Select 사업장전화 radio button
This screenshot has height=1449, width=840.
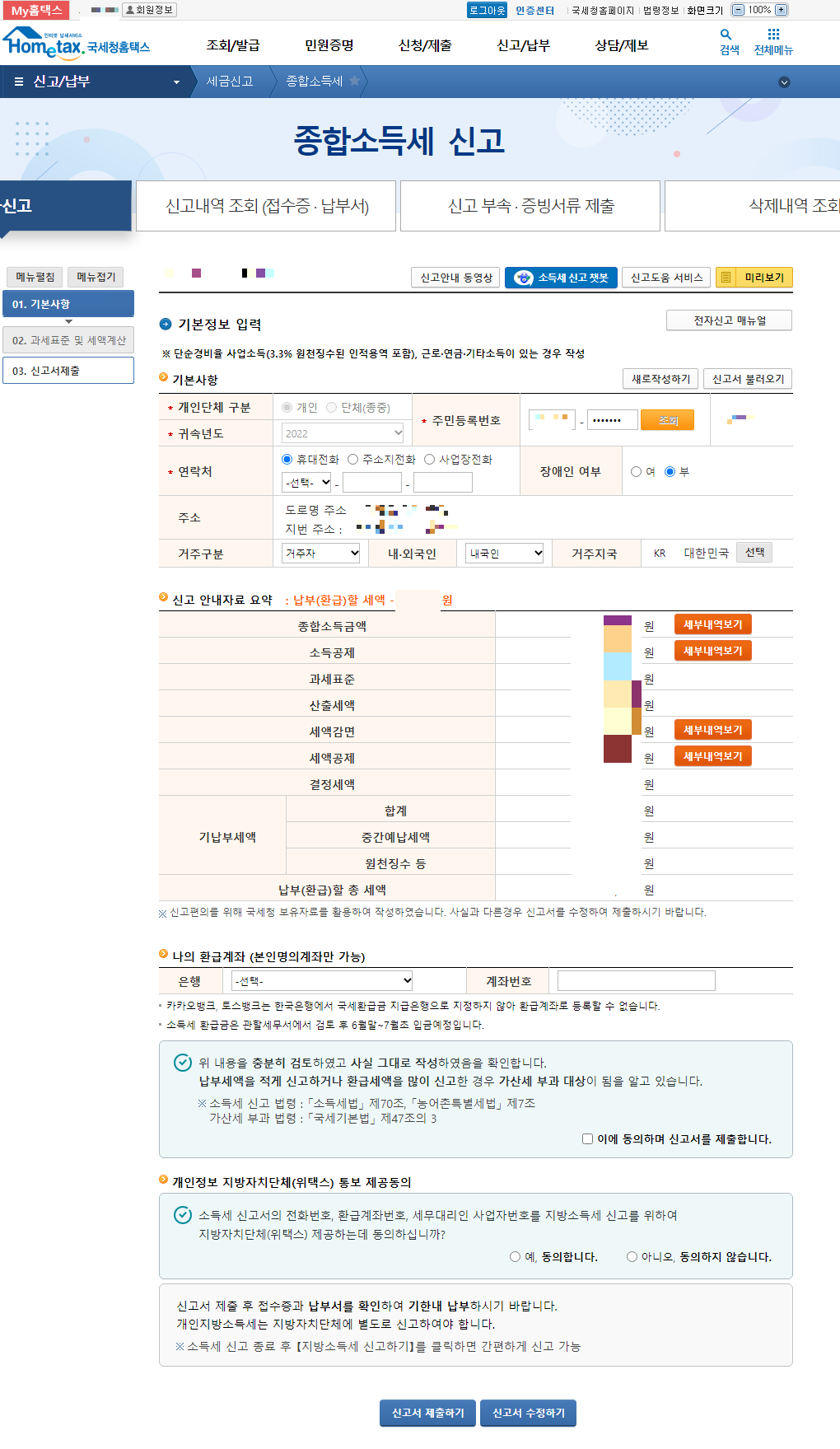[x=429, y=460]
